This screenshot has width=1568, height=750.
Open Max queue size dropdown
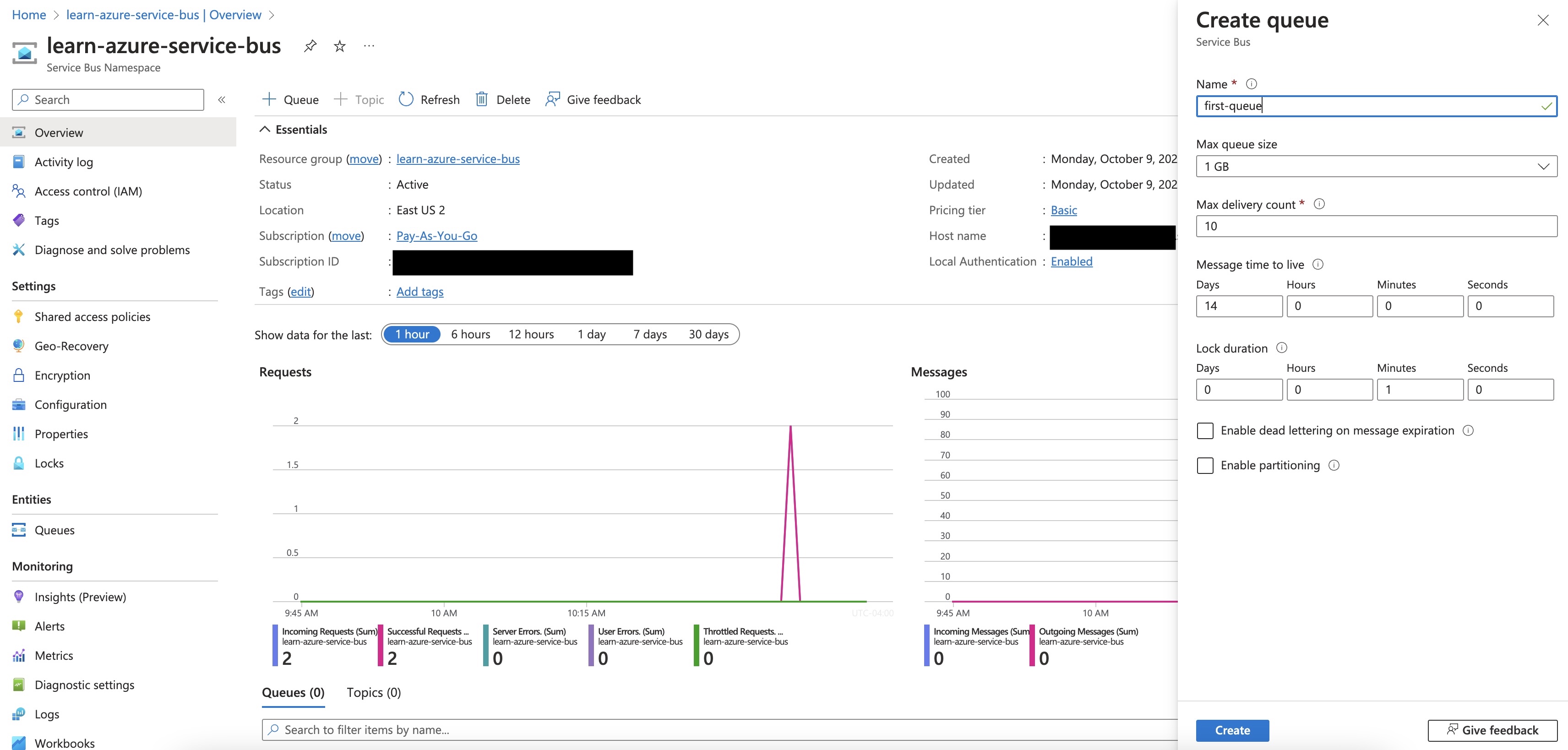click(x=1376, y=166)
